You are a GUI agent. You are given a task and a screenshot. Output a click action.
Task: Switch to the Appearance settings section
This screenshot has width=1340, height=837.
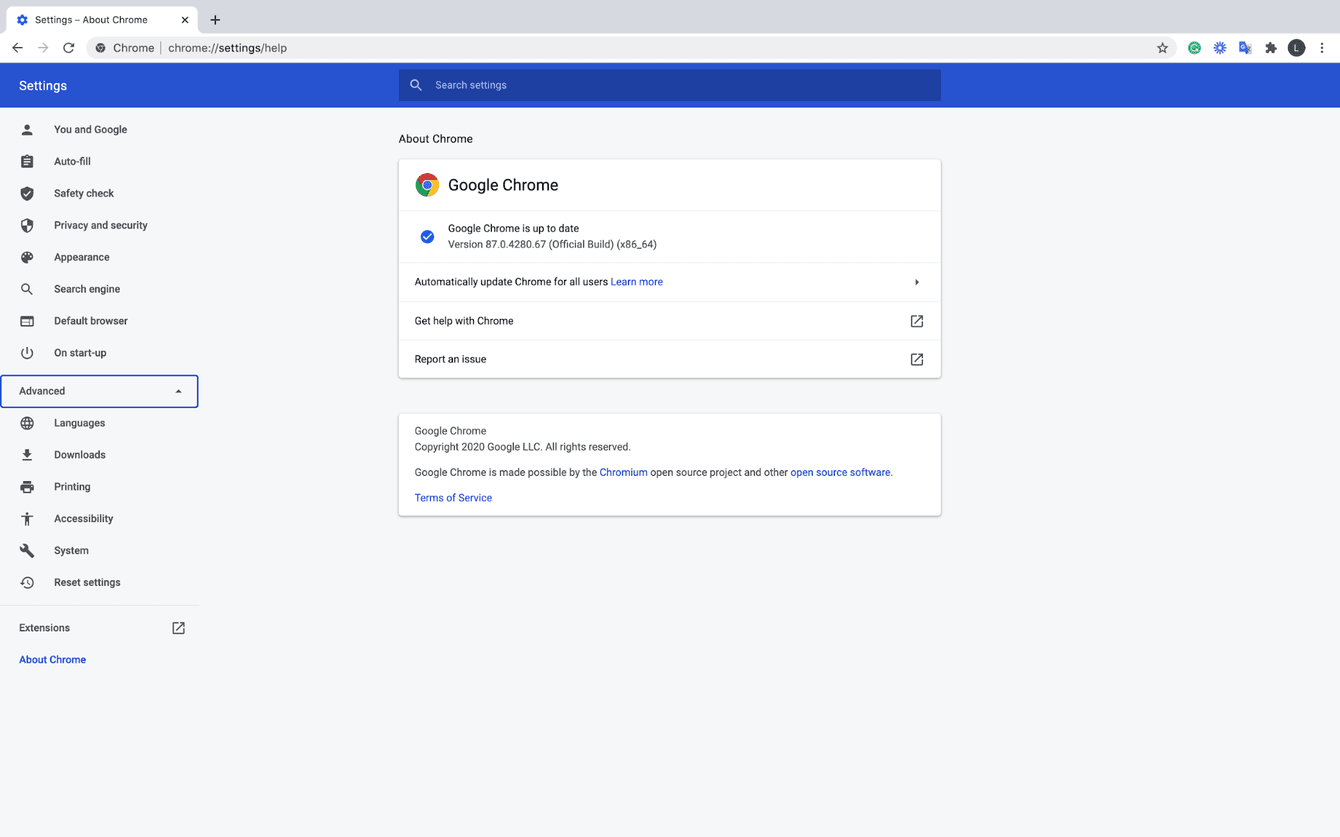pos(81,257)
